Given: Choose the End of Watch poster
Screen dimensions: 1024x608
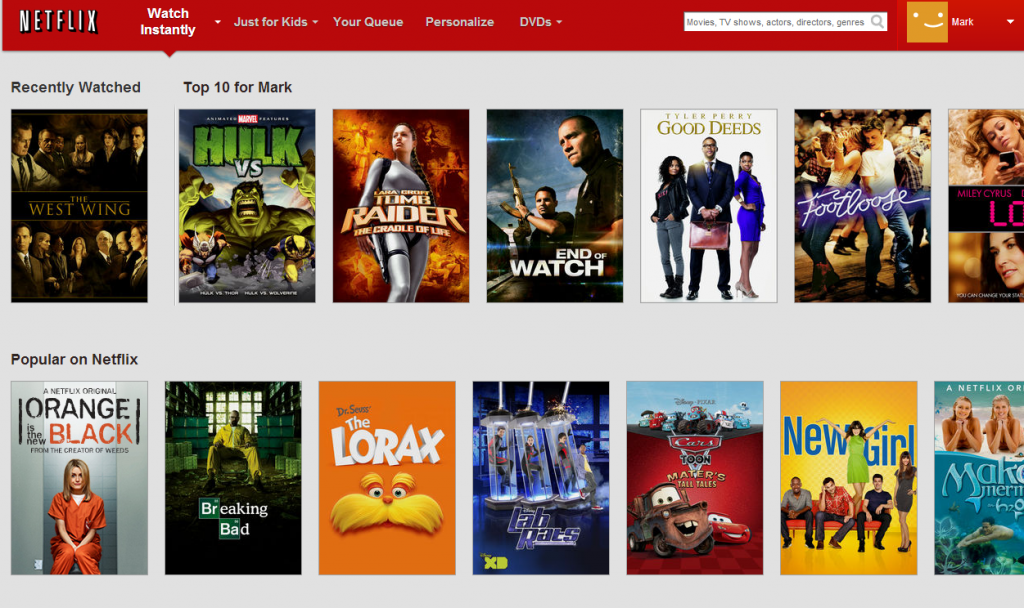Looking at the screenshot, I should 554,206.
